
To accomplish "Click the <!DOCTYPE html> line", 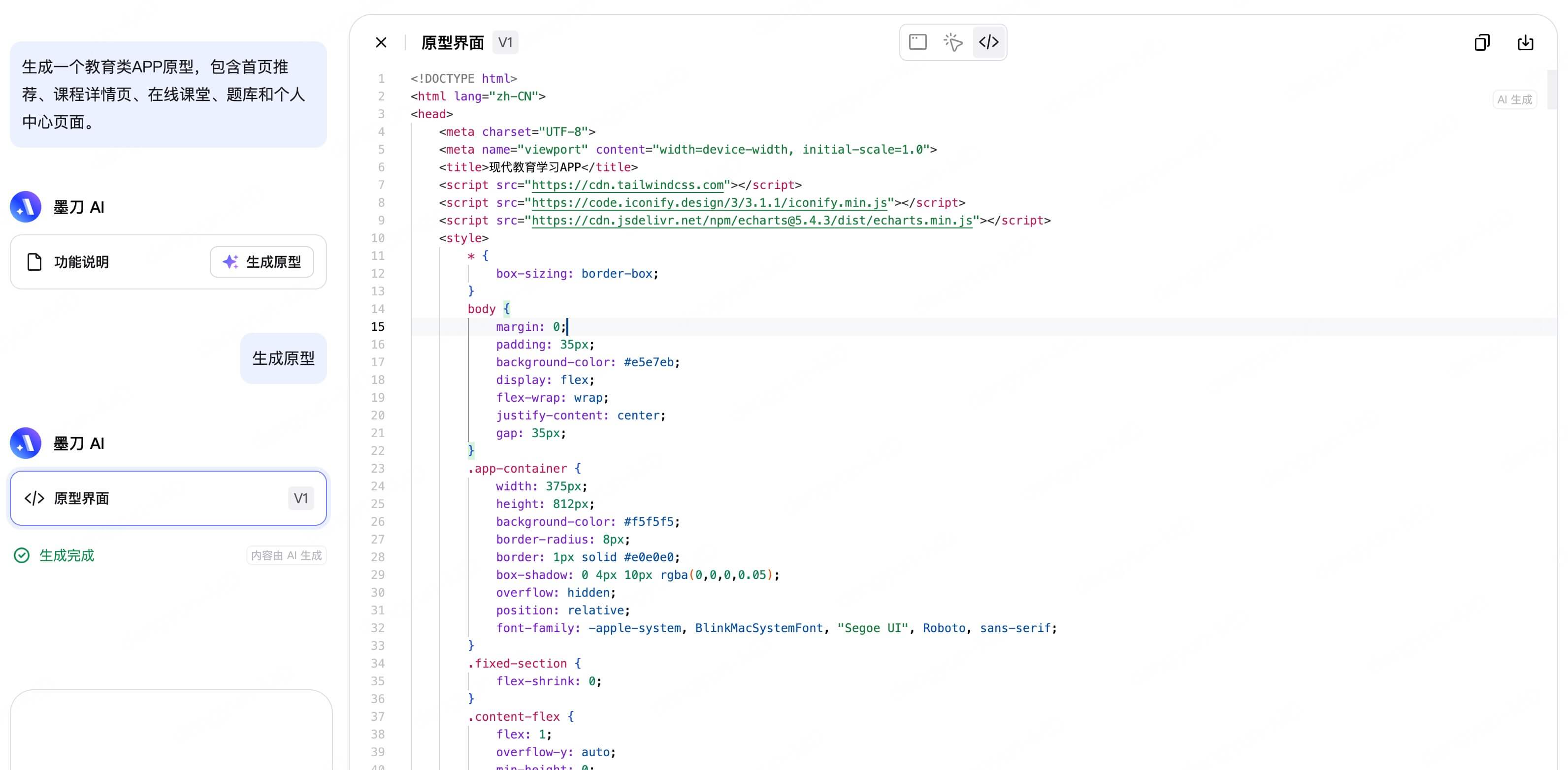I will 464,78.
